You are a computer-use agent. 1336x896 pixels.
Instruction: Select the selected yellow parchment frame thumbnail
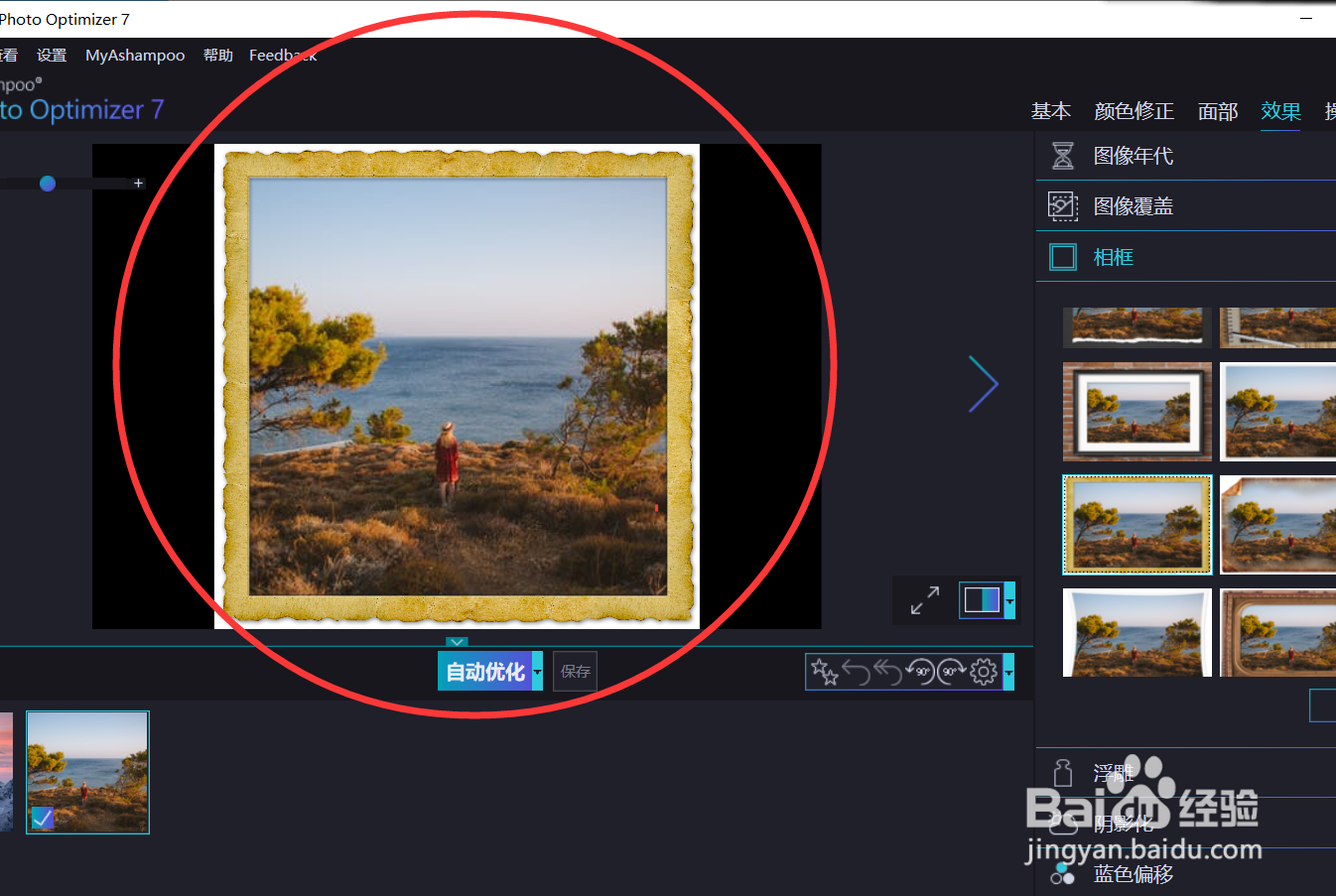click(x=1137, y=525)
